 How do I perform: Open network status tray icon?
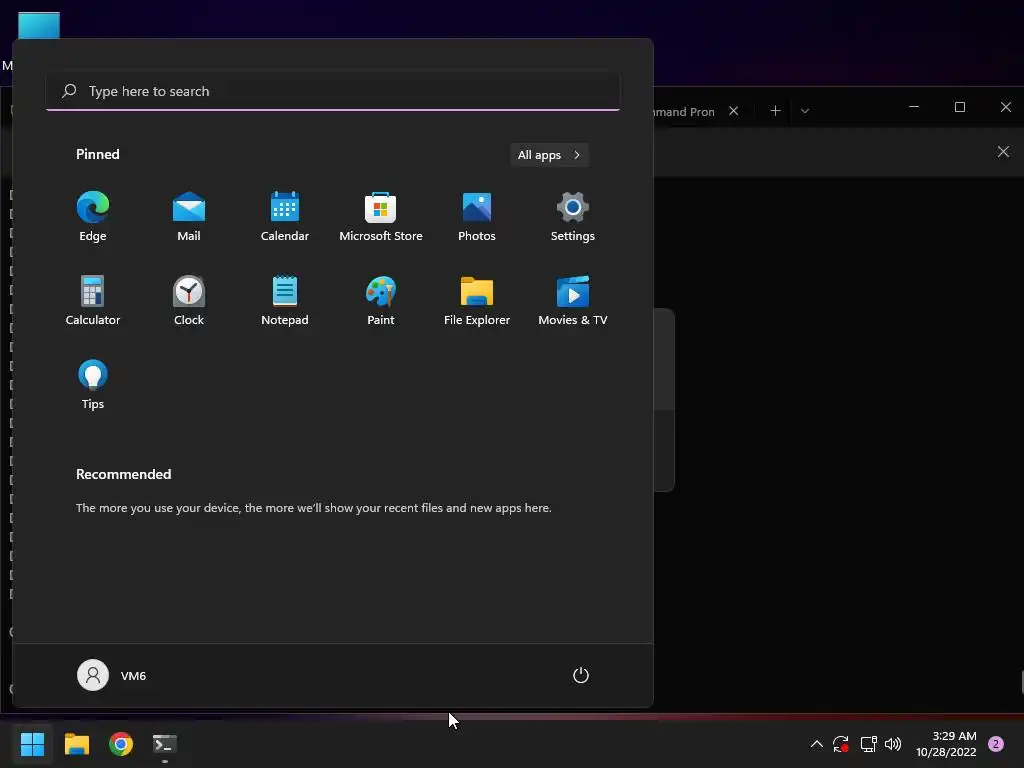[x=868, y=744]
